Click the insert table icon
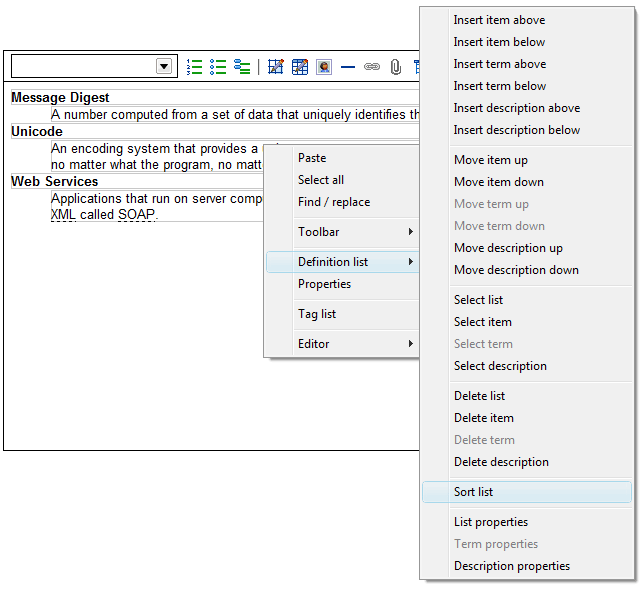 pos(276,67)
